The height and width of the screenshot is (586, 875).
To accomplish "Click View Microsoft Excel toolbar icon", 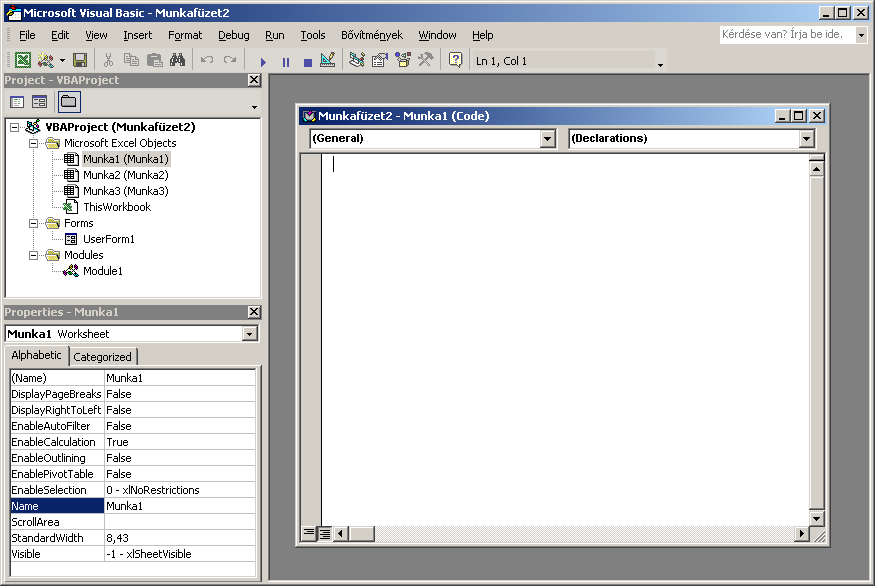I will pos(23,60).
